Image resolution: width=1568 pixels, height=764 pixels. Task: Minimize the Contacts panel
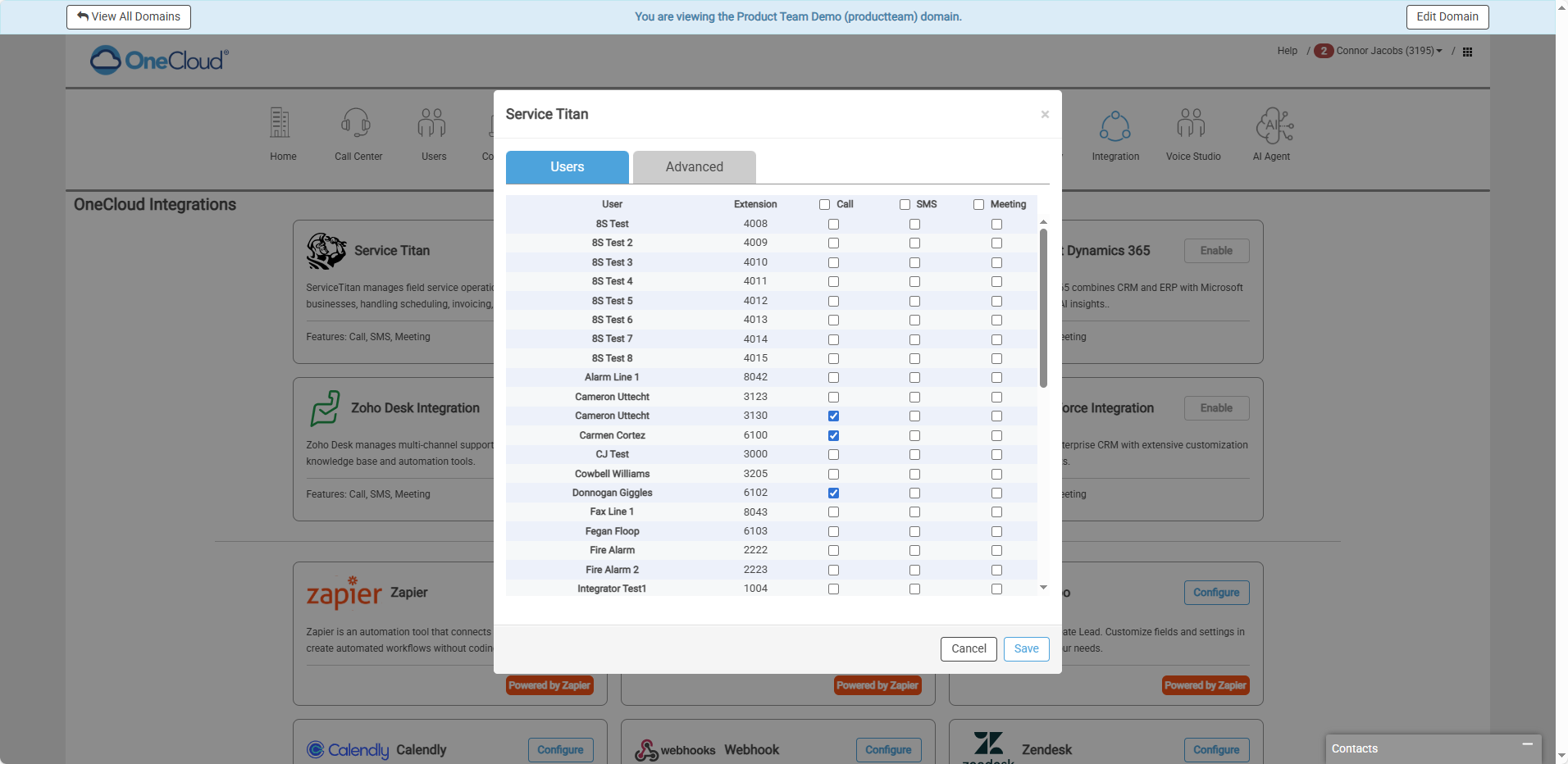(x=1527, y=744)
